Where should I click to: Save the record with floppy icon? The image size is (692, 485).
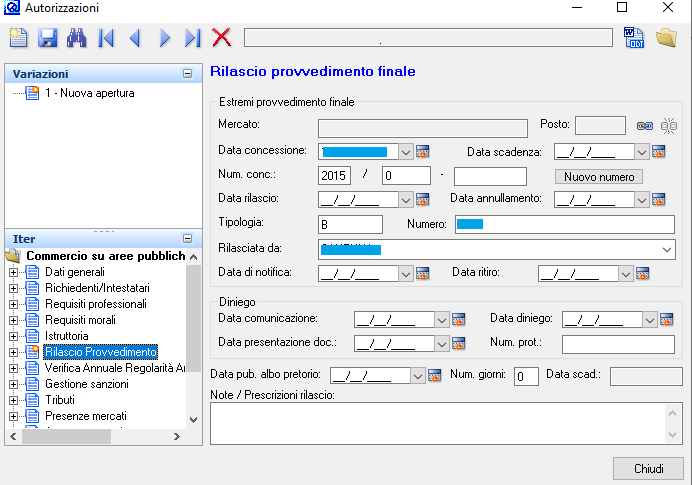(x=47, y=38)
